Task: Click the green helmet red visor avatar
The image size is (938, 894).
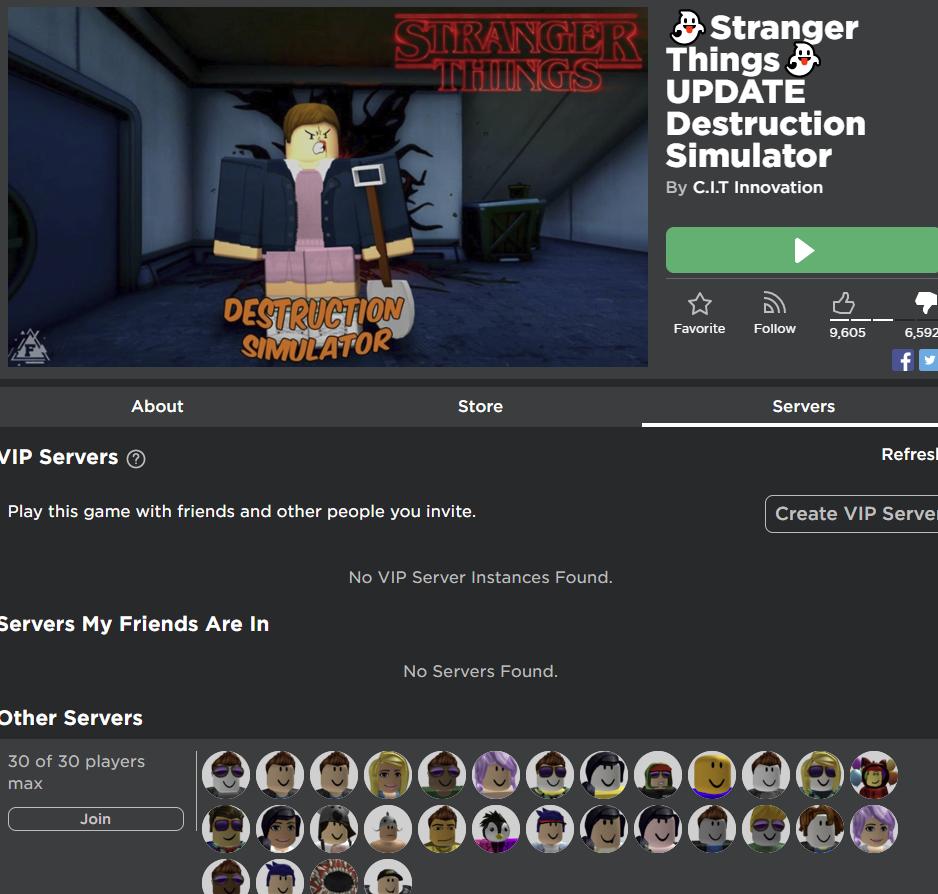Action: point(658,775)
